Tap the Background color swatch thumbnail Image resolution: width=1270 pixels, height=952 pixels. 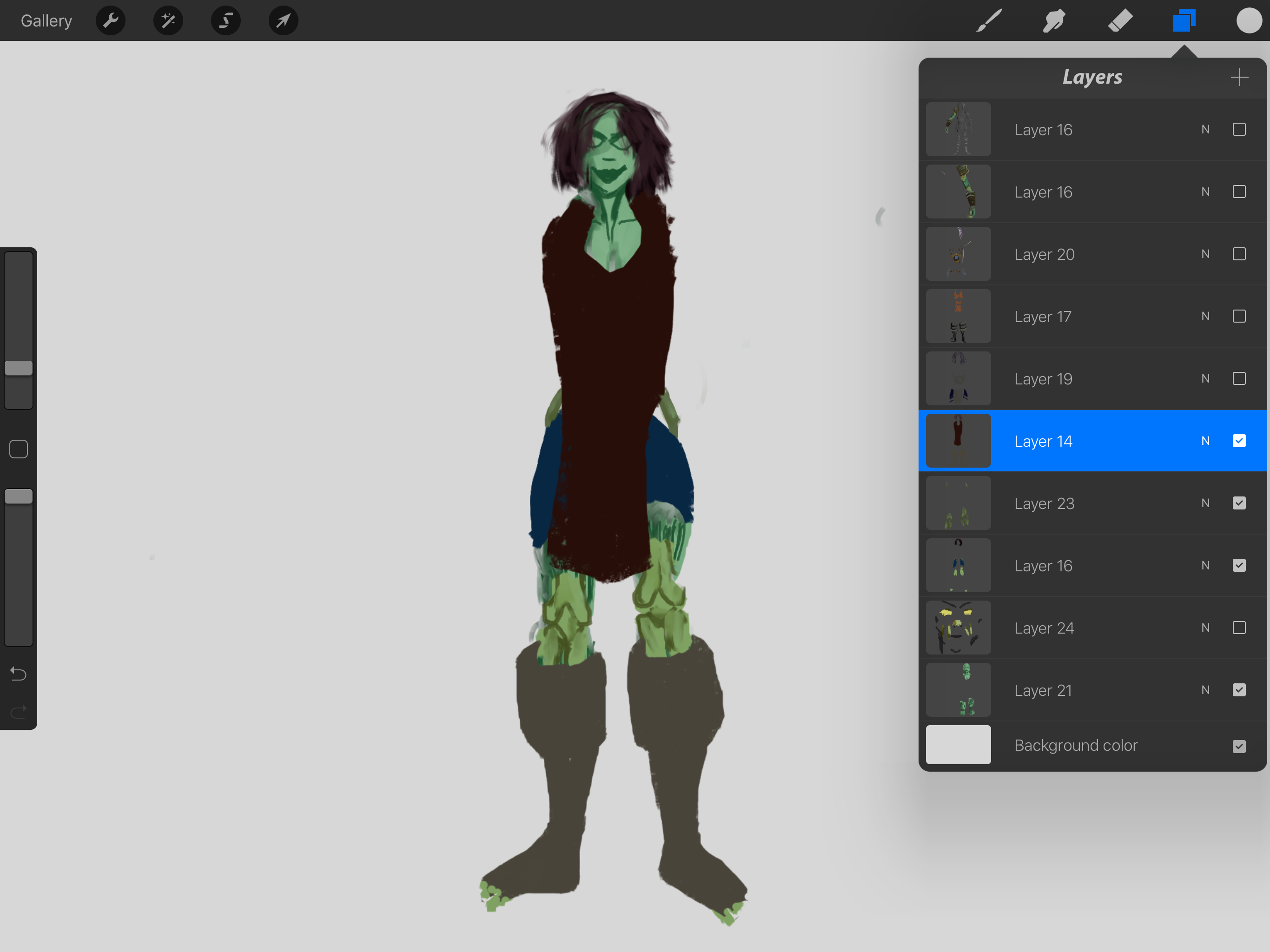pyautogui.click(x=958, y=745)
